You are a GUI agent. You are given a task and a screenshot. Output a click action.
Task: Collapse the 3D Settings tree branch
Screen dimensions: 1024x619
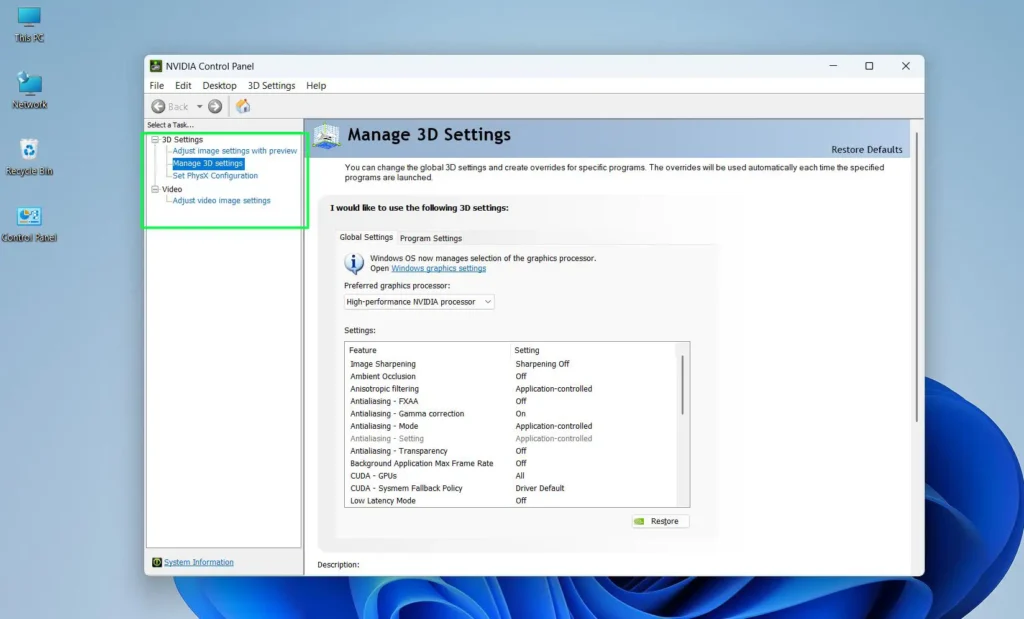point(155,139)
